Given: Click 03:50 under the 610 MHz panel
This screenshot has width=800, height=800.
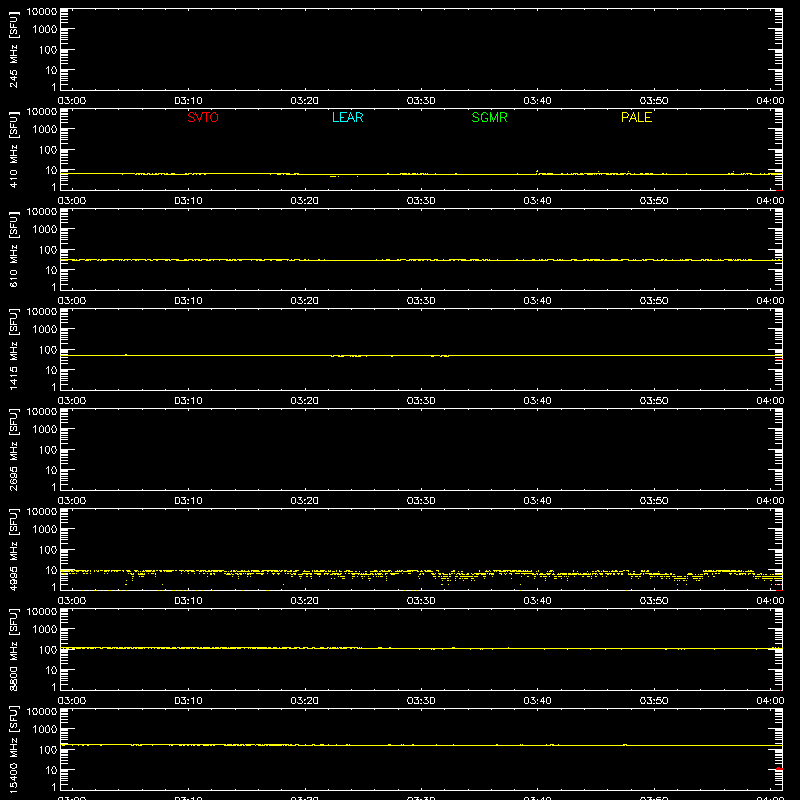Looking at the screenshot, I should (x=654, y=301).
